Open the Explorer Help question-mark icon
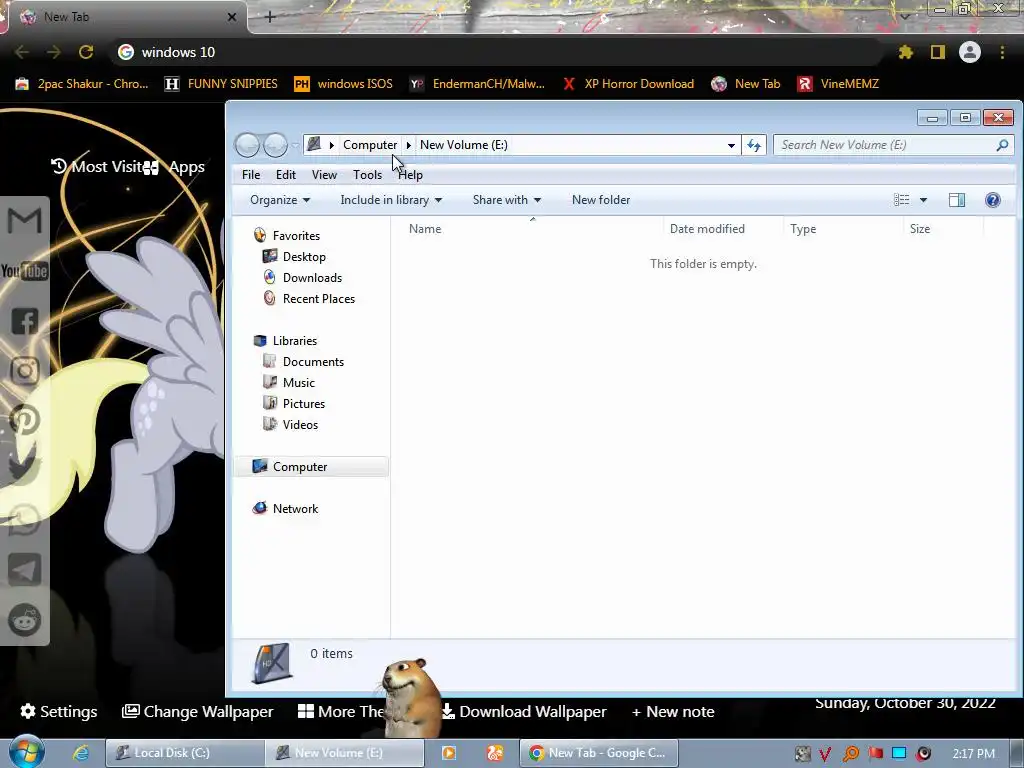Image resolution: width=1024 pixels, height=768 pixels. pyautogui.click(x=993, y=200)
